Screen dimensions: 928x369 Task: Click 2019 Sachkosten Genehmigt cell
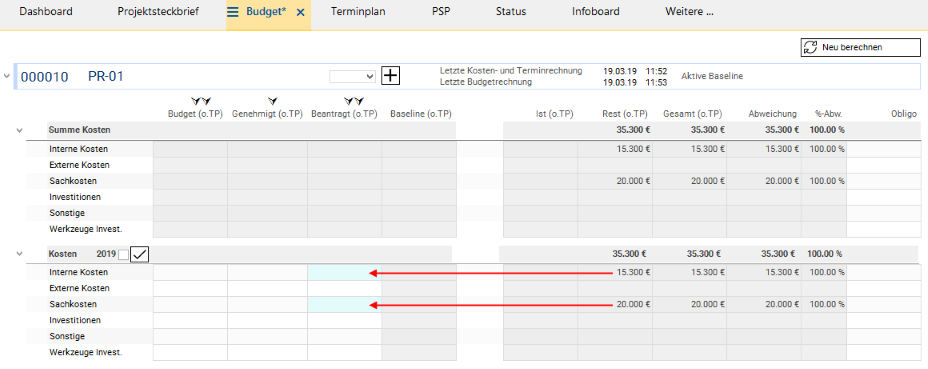coord(268,304)
